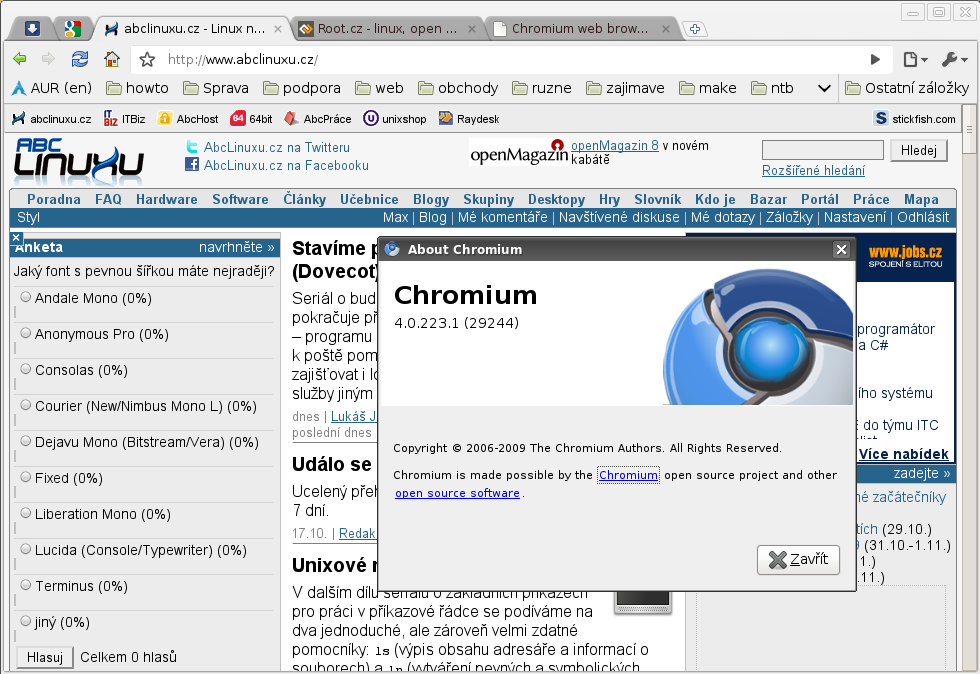The width and height of the screenshot is (980, 674).
Task: Open the Poradna menu item
Action: pyautogui.click(x=54, y=199)
